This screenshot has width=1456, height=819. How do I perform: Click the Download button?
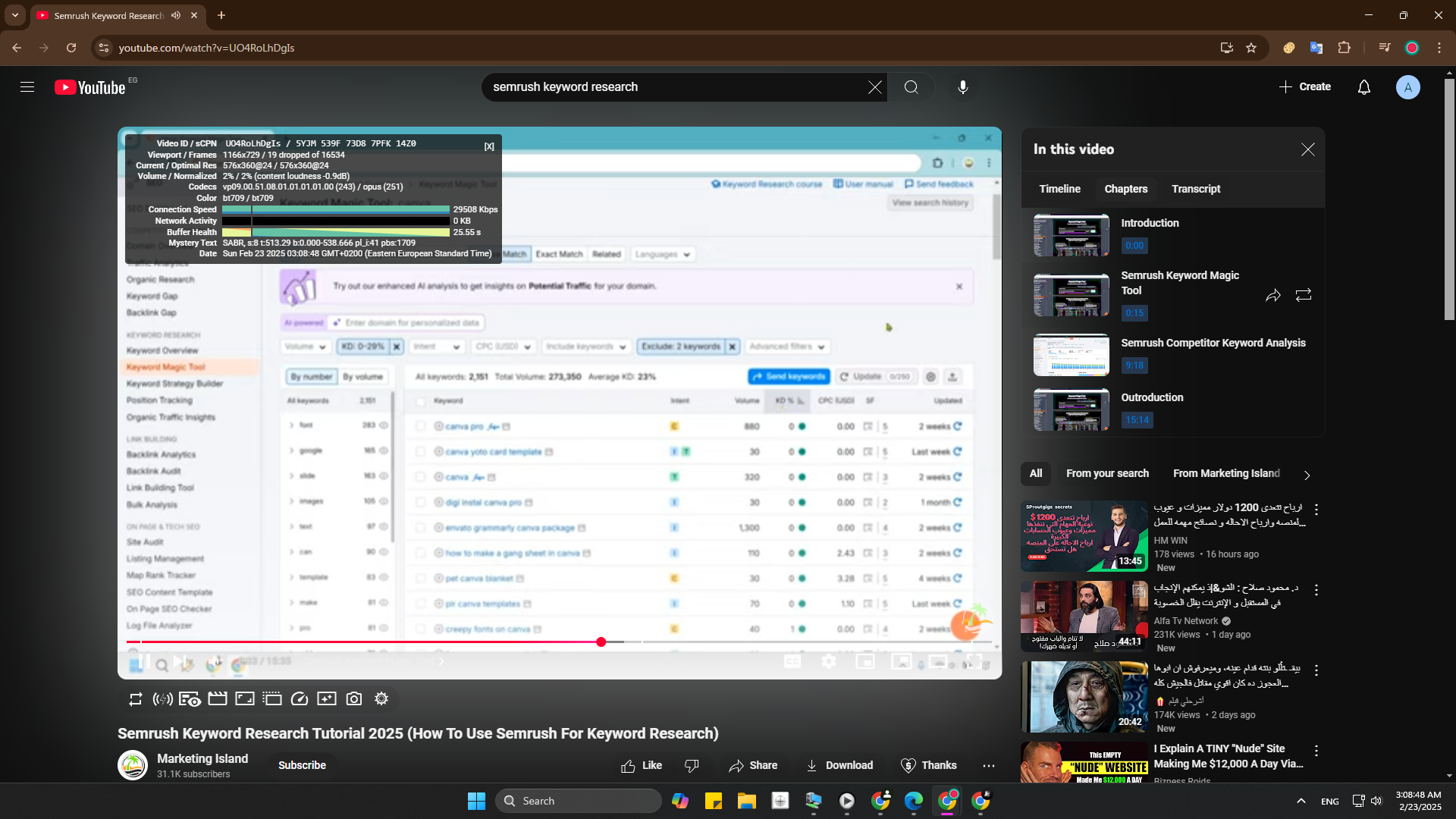(x=839, y=766)
